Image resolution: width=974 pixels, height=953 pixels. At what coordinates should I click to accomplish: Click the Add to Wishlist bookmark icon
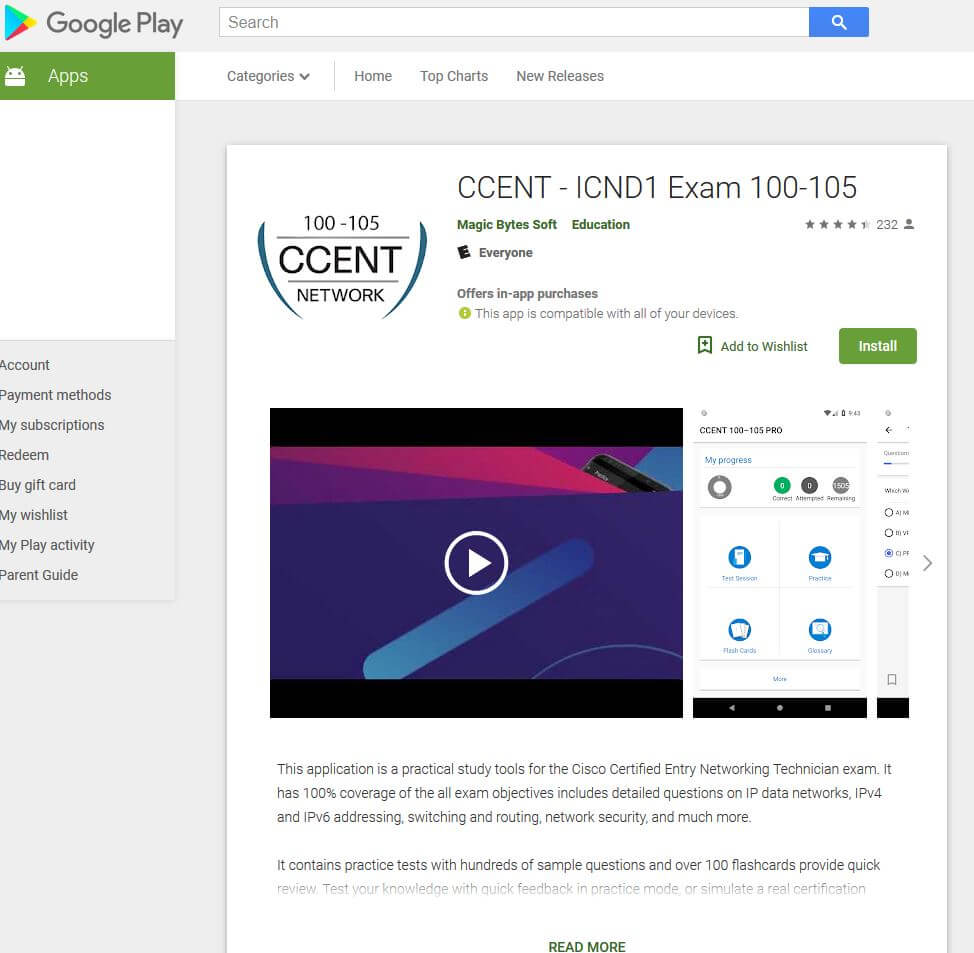point(705,345)
